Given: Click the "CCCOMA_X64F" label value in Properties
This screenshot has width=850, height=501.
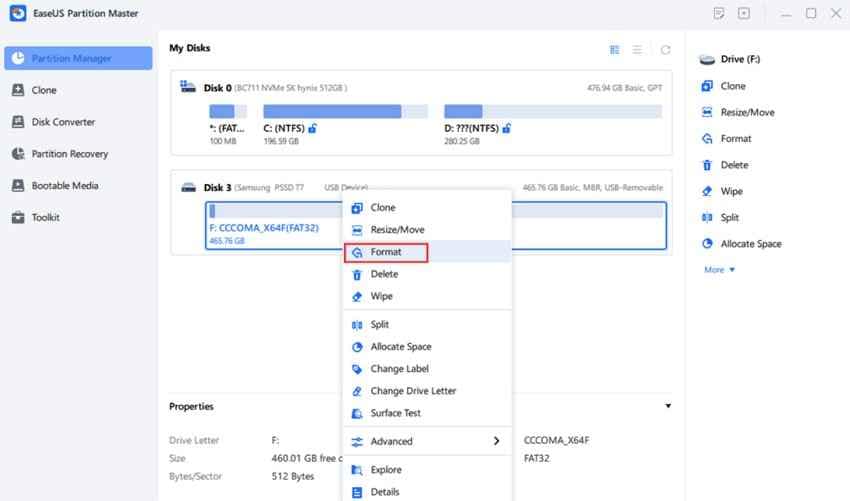Looking at the screenshot, I should pos(556,440).
